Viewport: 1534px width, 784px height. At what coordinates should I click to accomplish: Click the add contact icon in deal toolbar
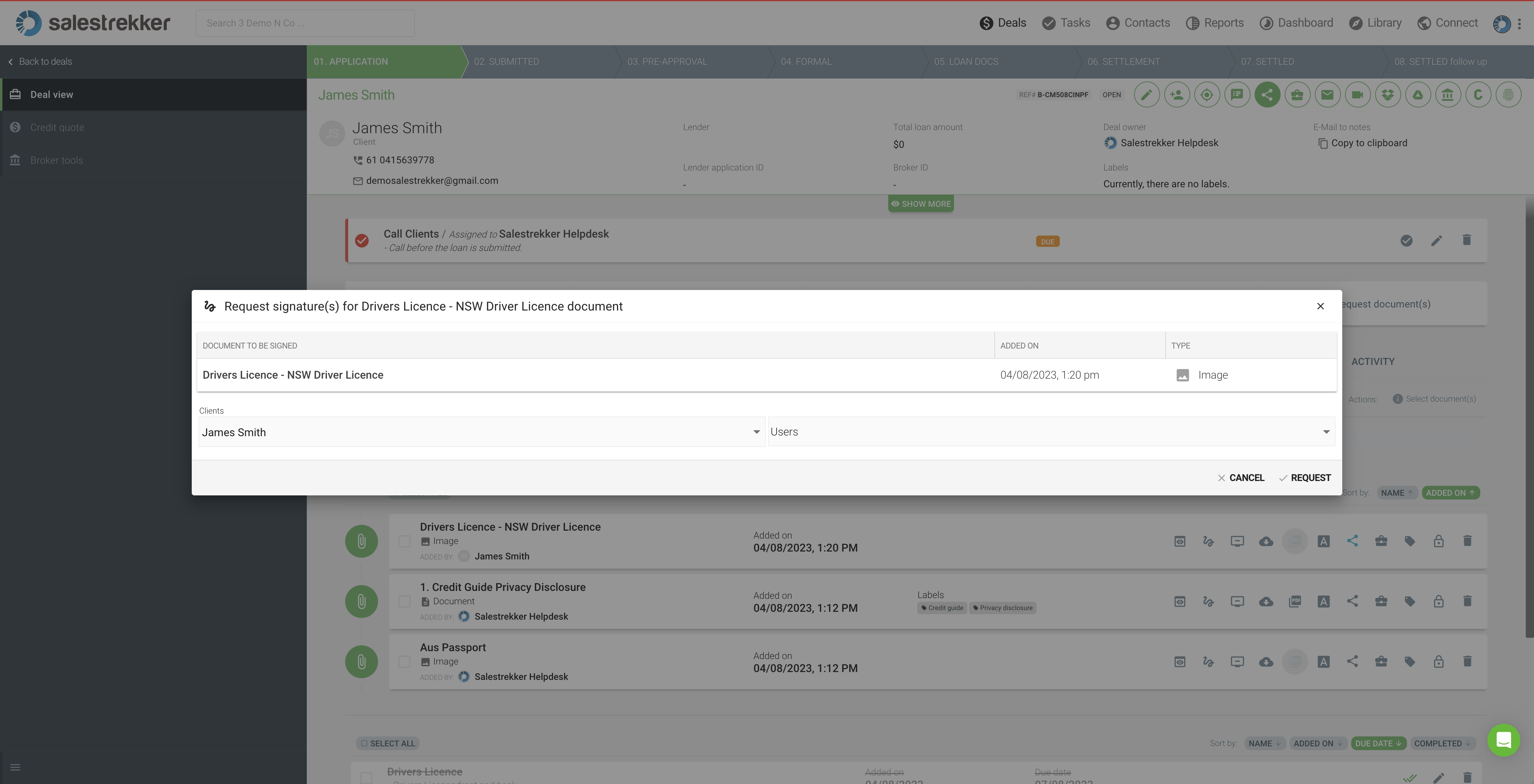pyautogui.click(x=1177, y=94)
